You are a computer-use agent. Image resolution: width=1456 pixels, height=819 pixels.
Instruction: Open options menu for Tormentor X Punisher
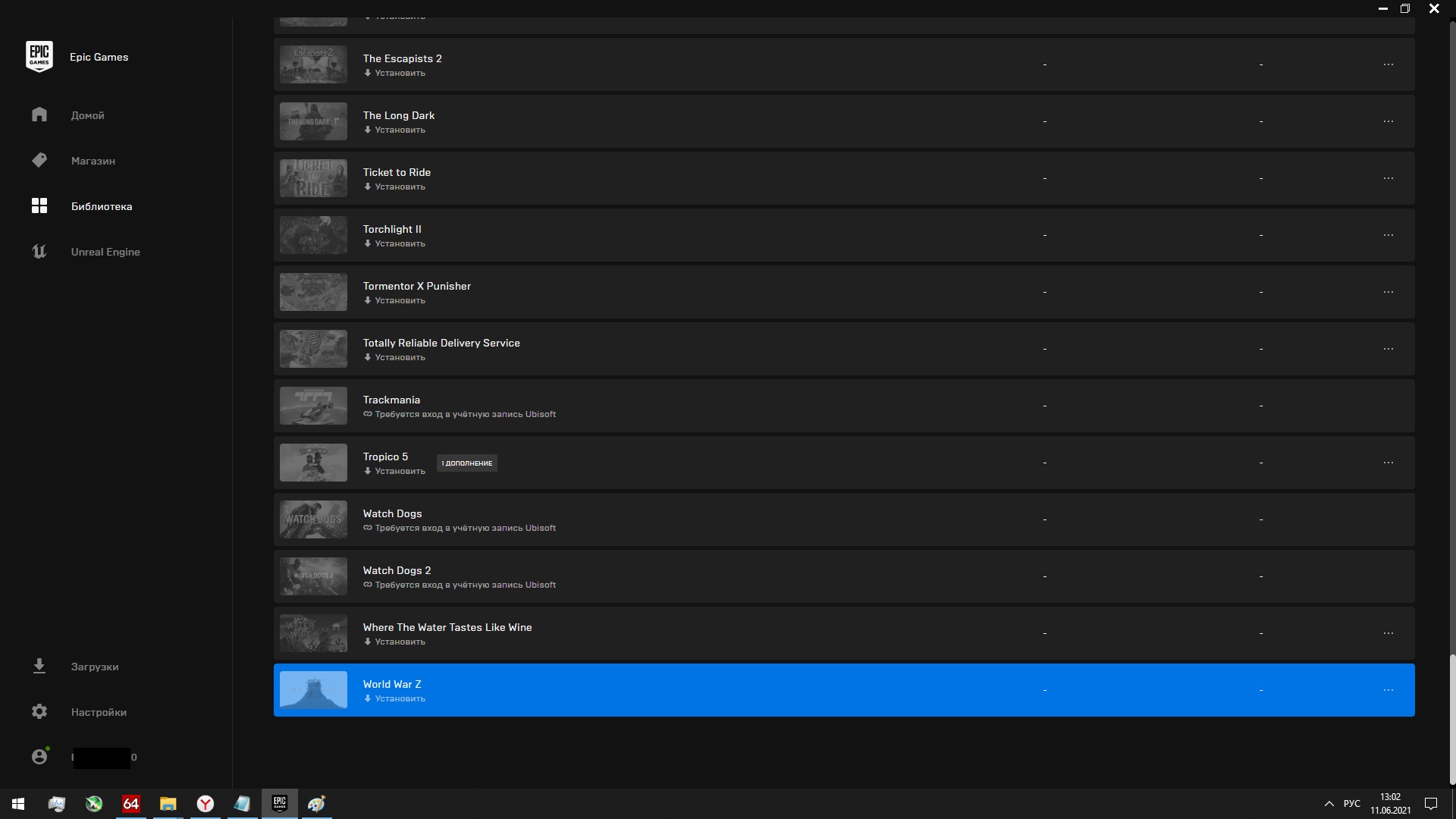point(1389,292)
